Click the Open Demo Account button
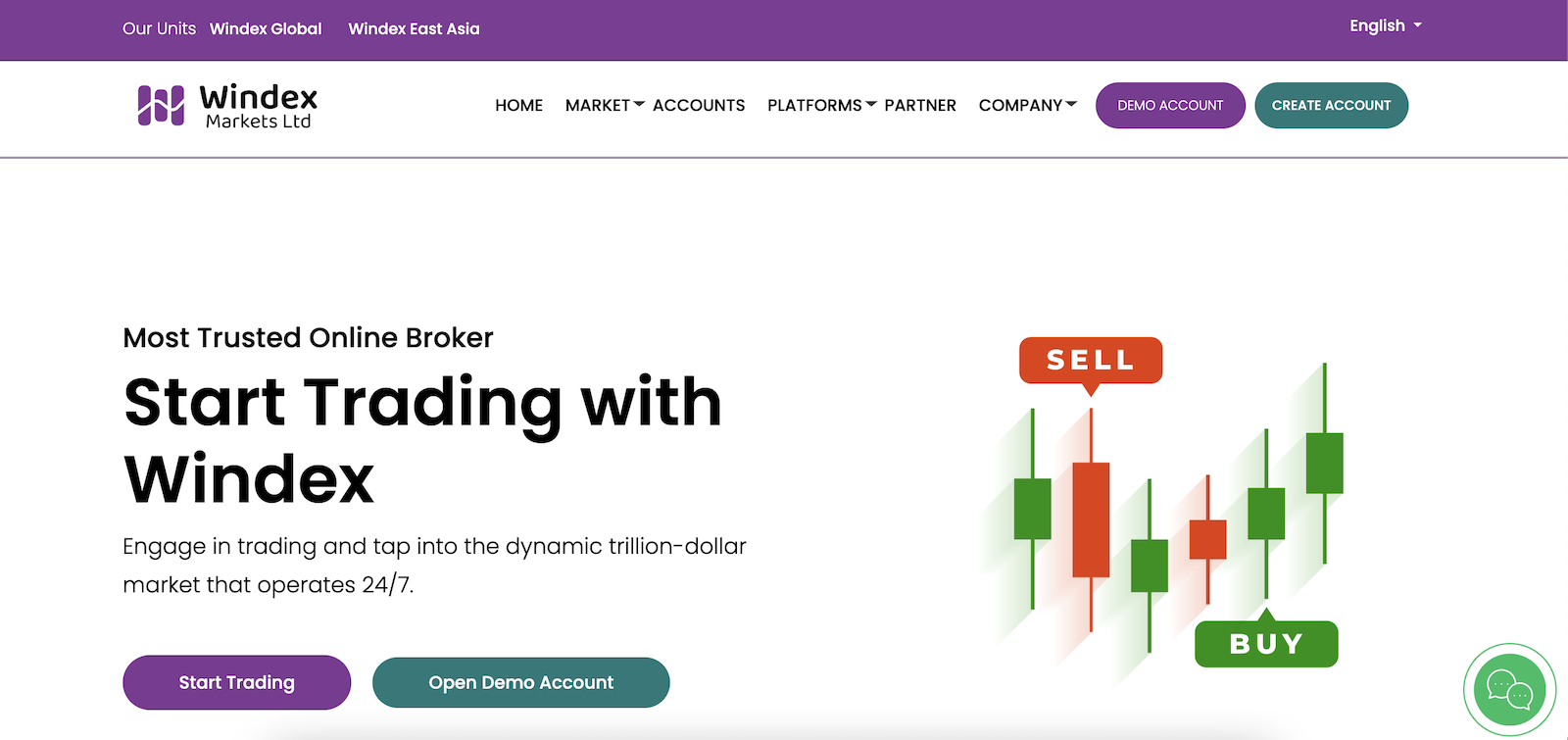The height and width of the screenshot is (740, 1568). pyautogui.click(x=520, y=682)
